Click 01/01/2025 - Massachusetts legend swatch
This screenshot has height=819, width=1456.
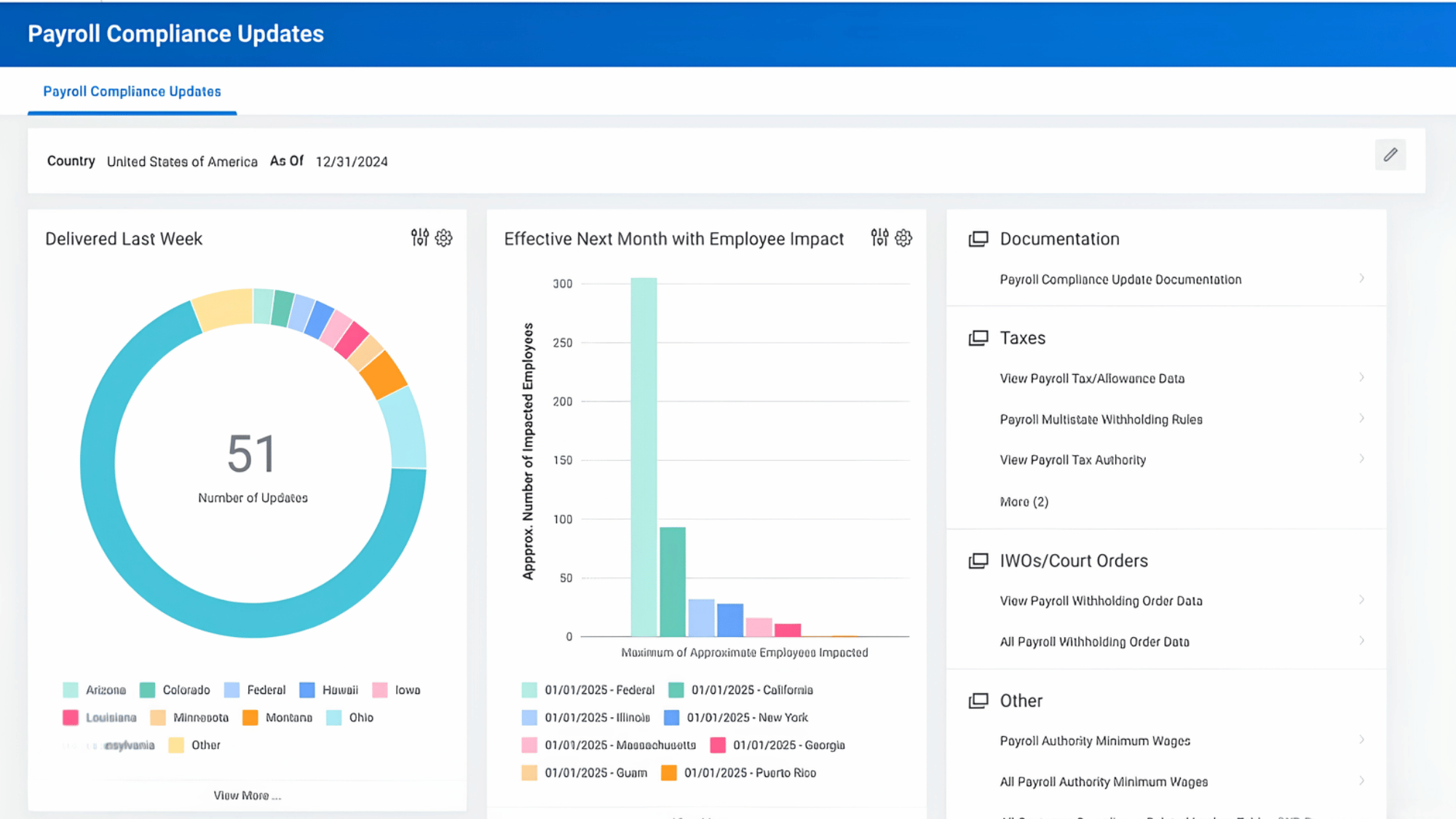tap(529, 745)
